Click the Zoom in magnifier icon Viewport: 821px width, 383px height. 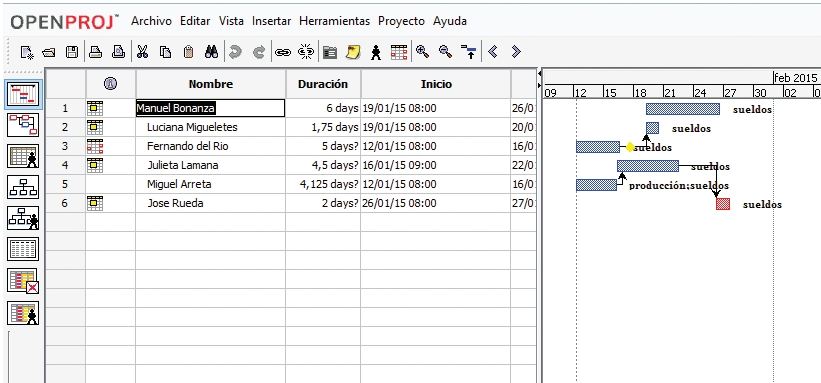pyautogui.click(x=423, y=51)
